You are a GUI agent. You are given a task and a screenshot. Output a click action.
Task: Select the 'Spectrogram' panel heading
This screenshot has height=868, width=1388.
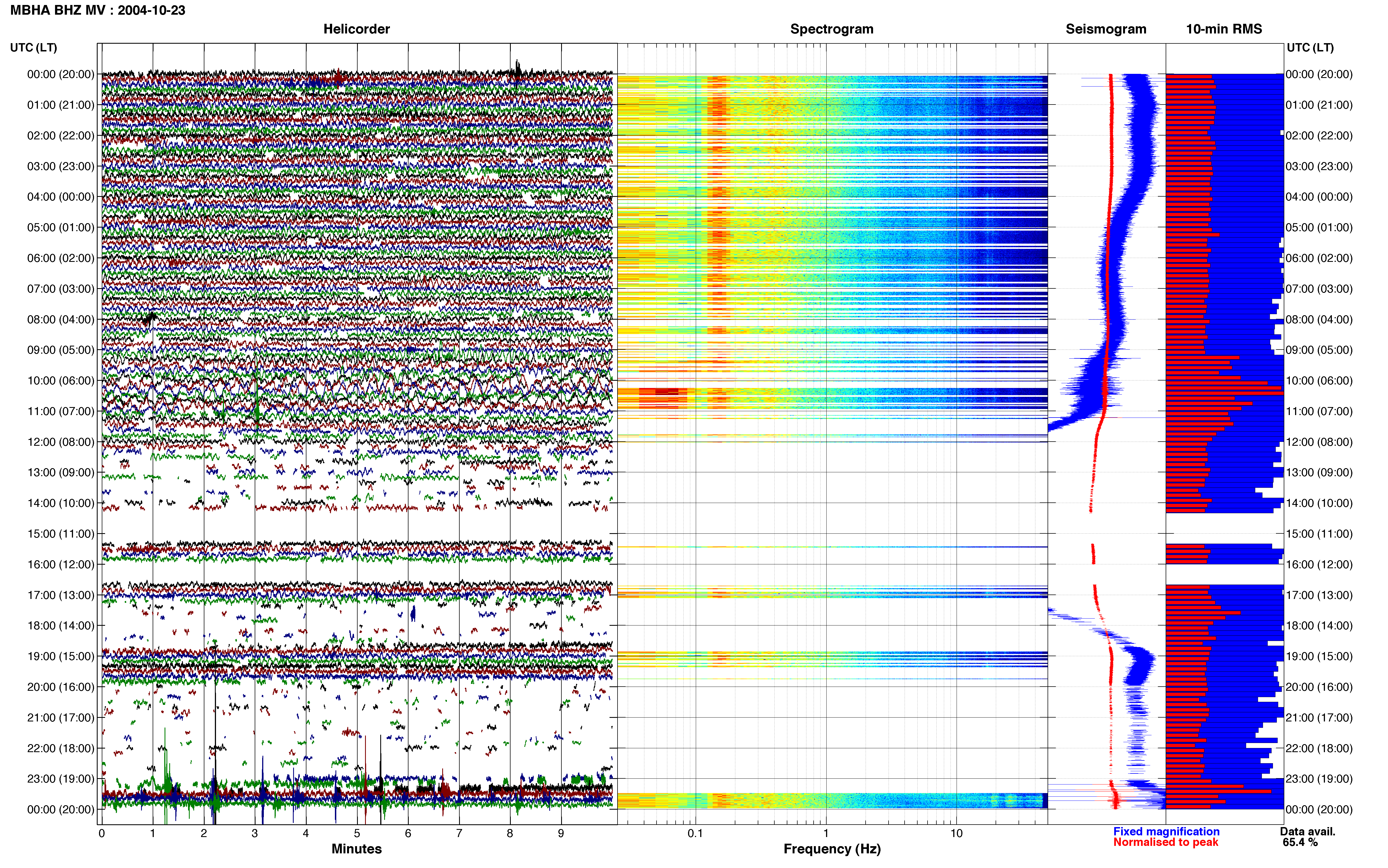pyautogui.click(x=832, y=29)
